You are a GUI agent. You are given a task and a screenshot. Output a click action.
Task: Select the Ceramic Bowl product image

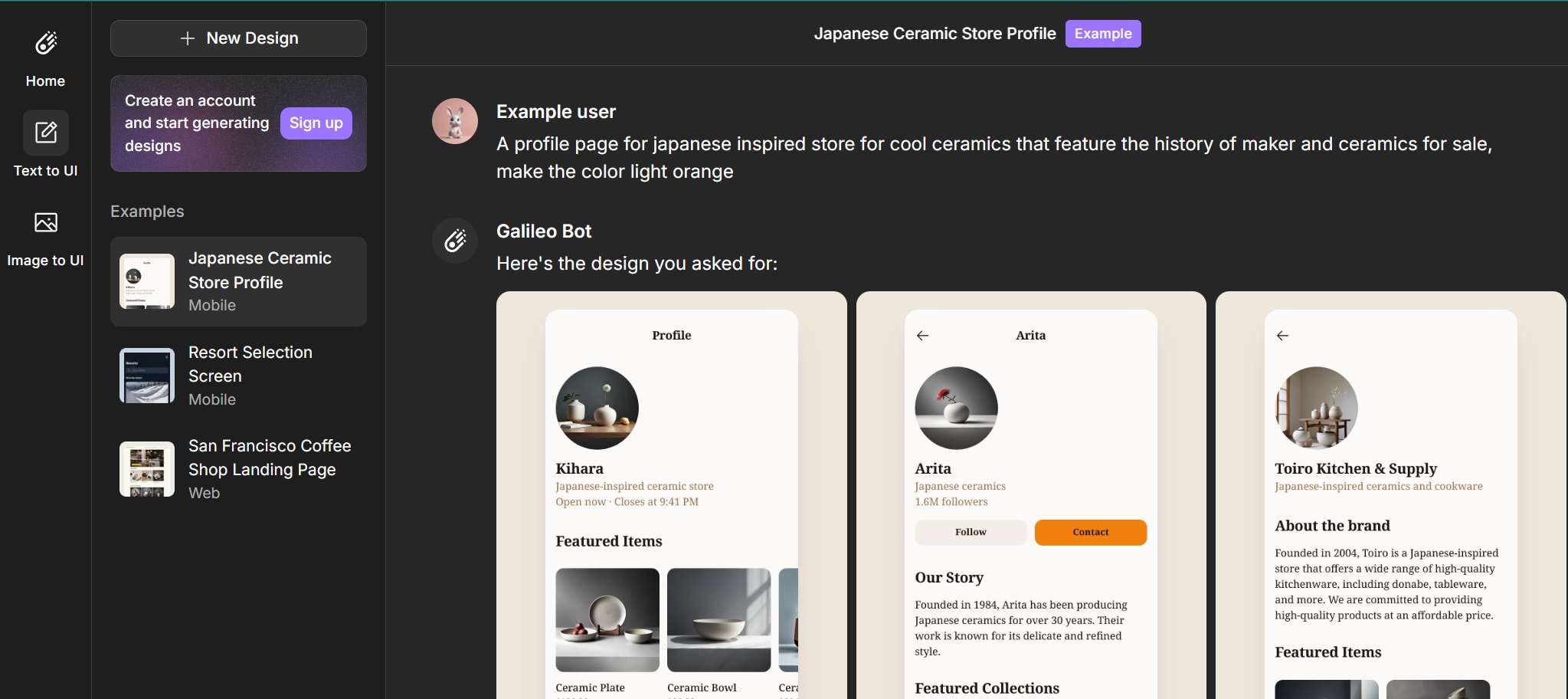[719, 620]
